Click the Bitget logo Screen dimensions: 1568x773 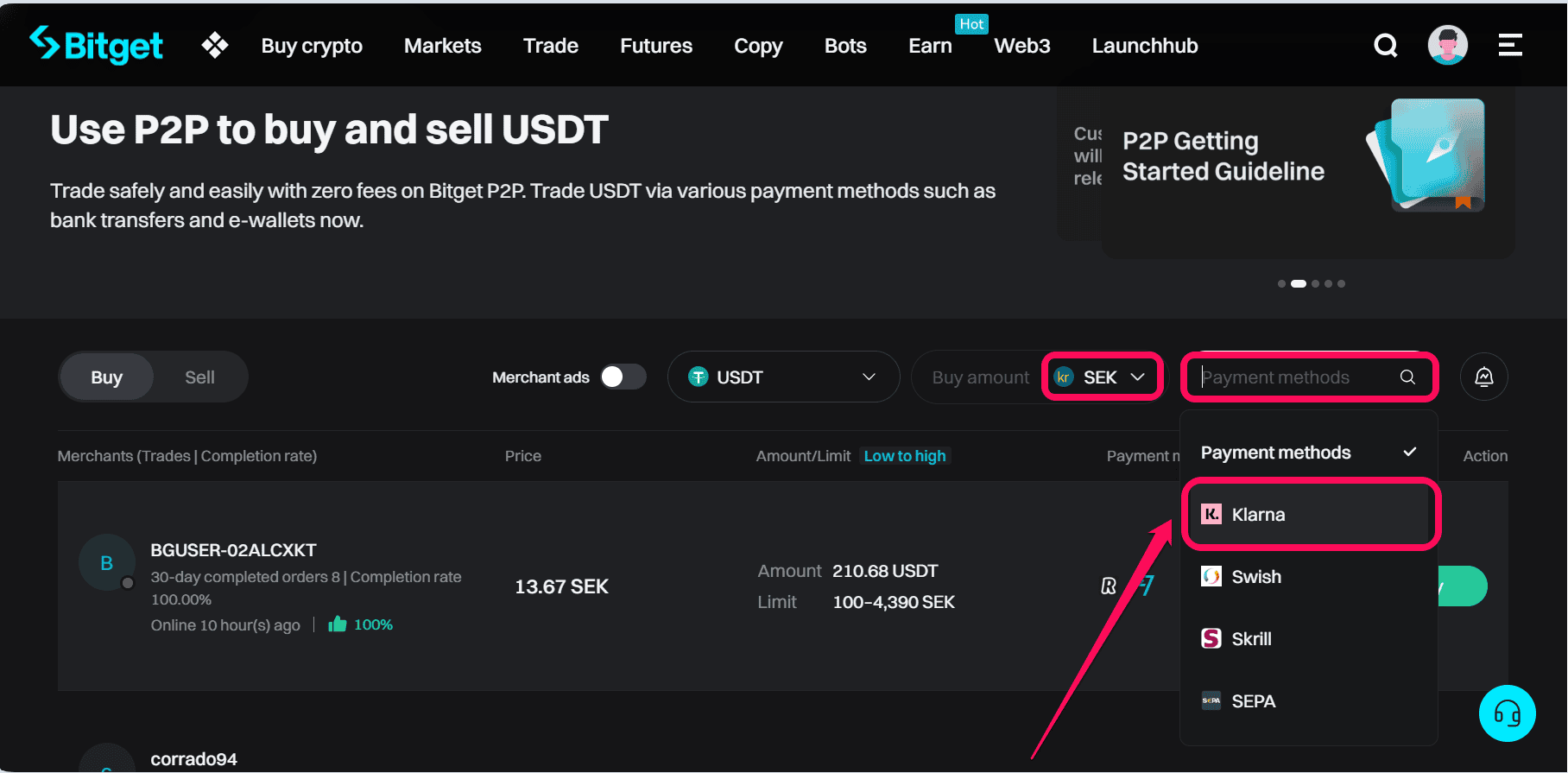tap(96, 45)
